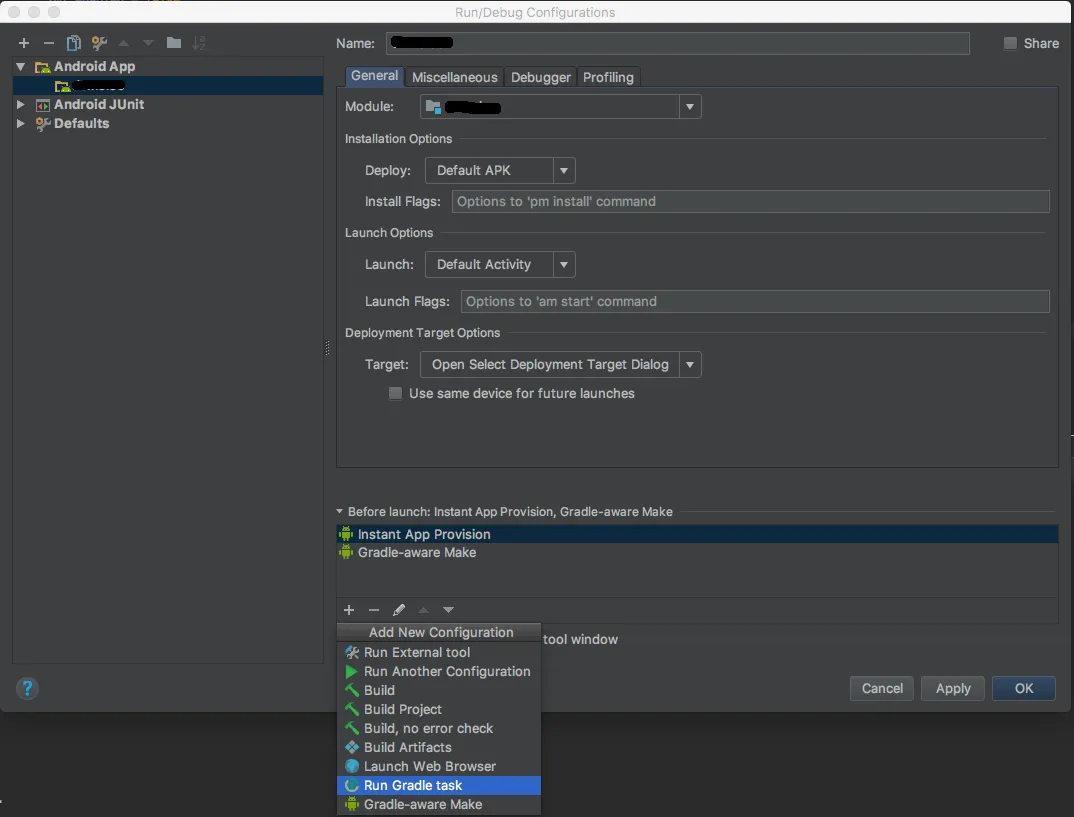
Task: Add a before launch task
Action: (x=349, y=609)
